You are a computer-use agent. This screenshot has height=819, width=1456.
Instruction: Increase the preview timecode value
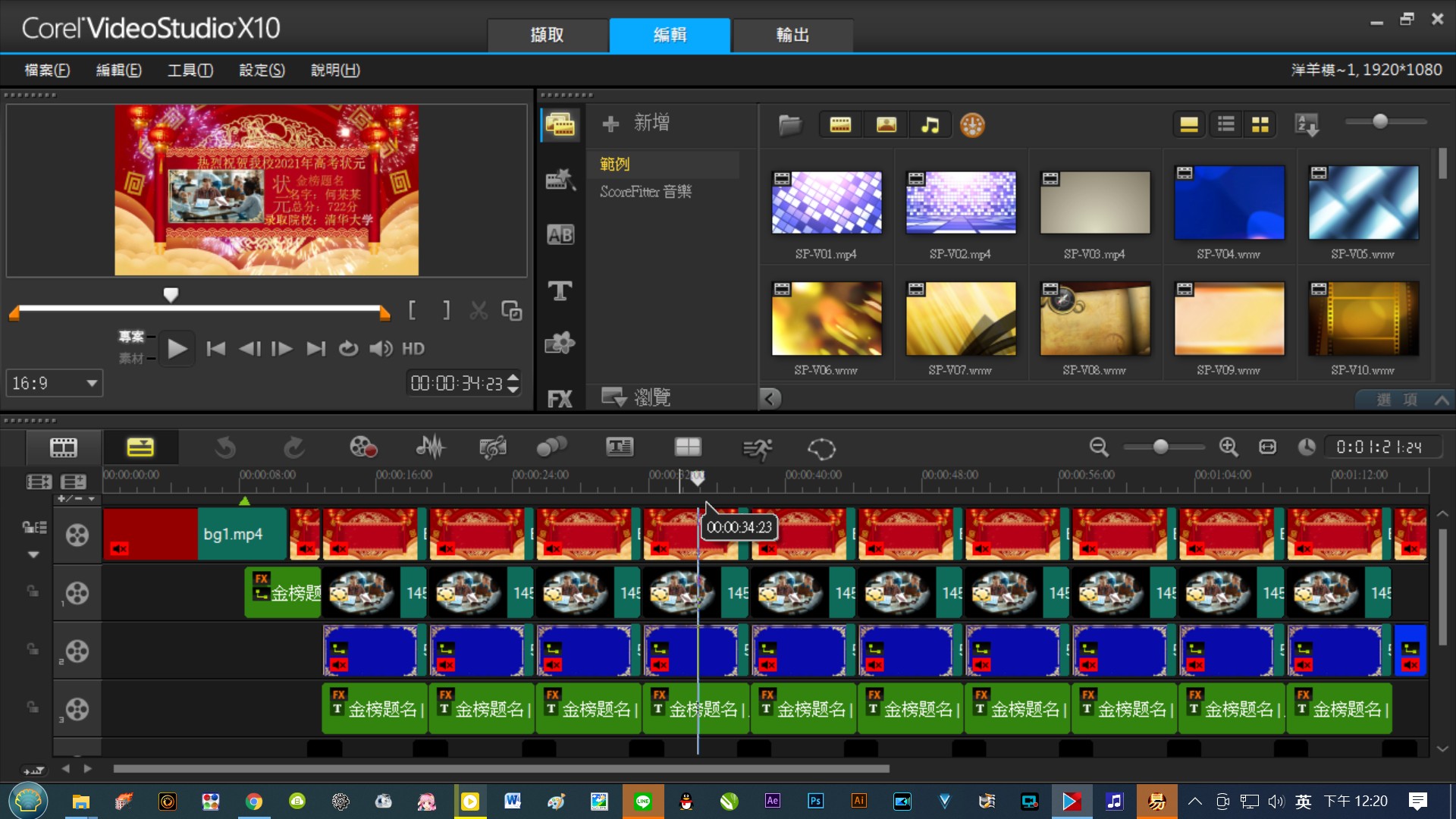[513, 377]
